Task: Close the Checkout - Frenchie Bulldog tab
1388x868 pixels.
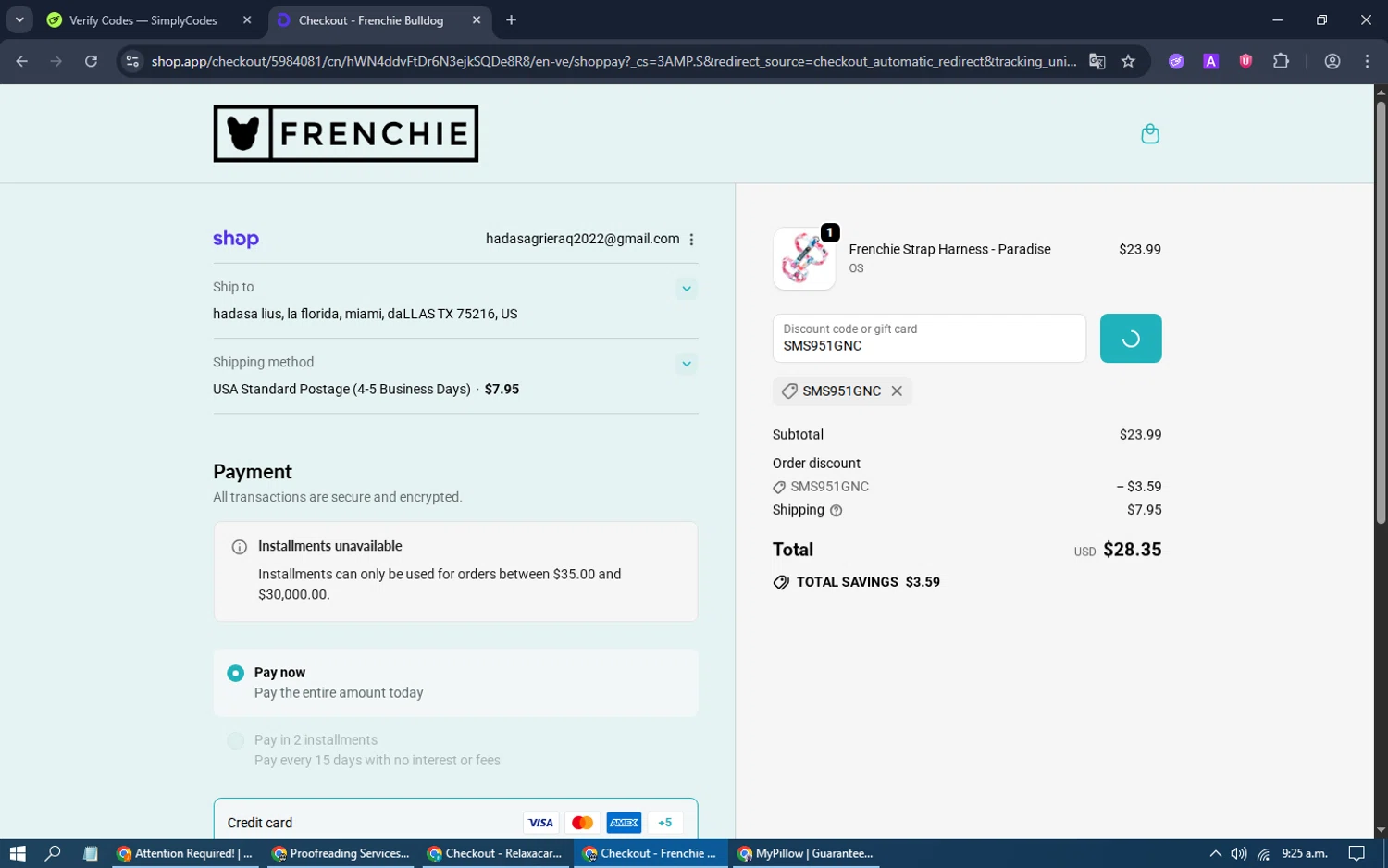Action: pos(477,20)
